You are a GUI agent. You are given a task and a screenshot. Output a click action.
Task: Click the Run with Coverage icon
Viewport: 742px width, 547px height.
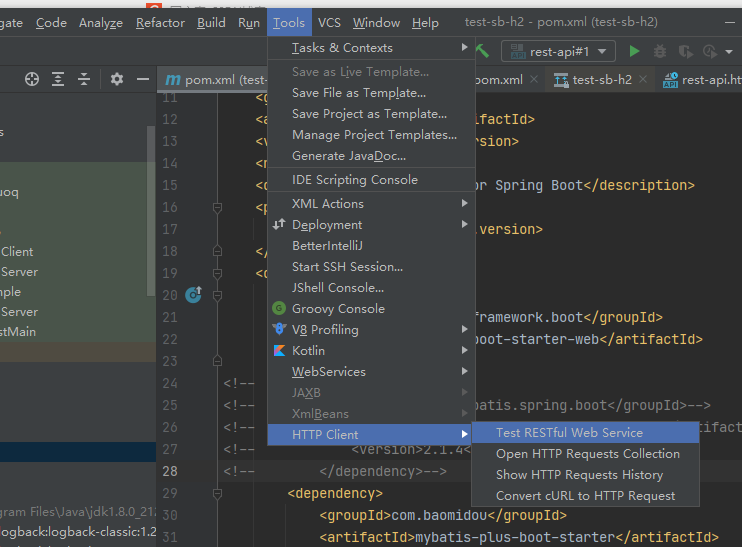coord(685,51)
